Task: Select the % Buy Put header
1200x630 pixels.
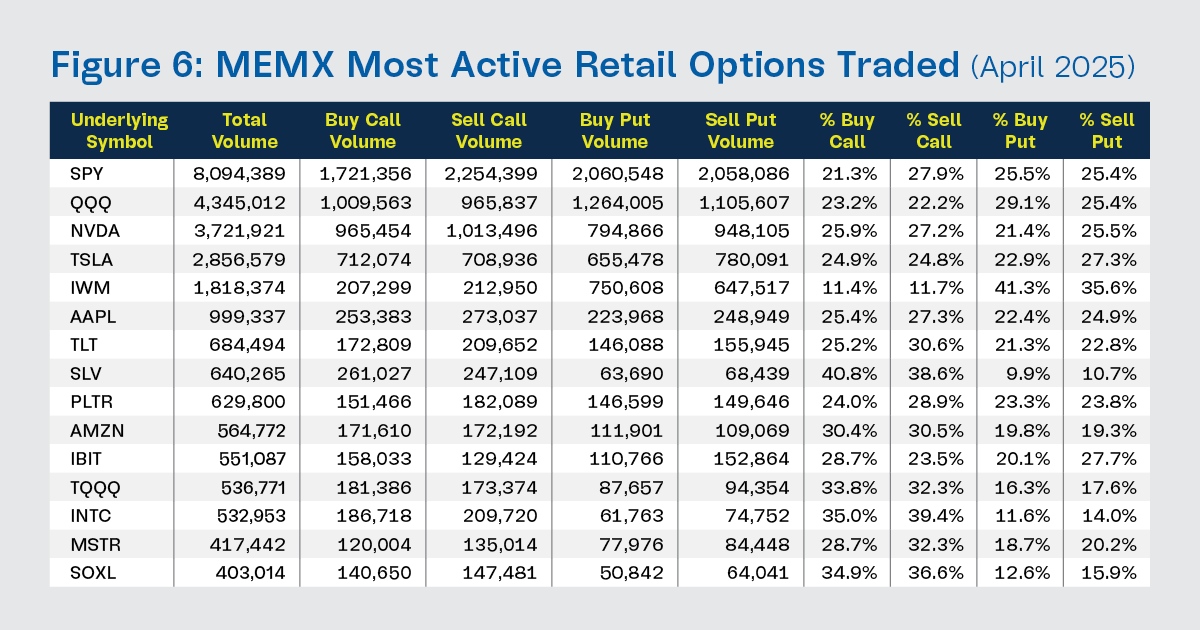Action: click(1020, 131)
